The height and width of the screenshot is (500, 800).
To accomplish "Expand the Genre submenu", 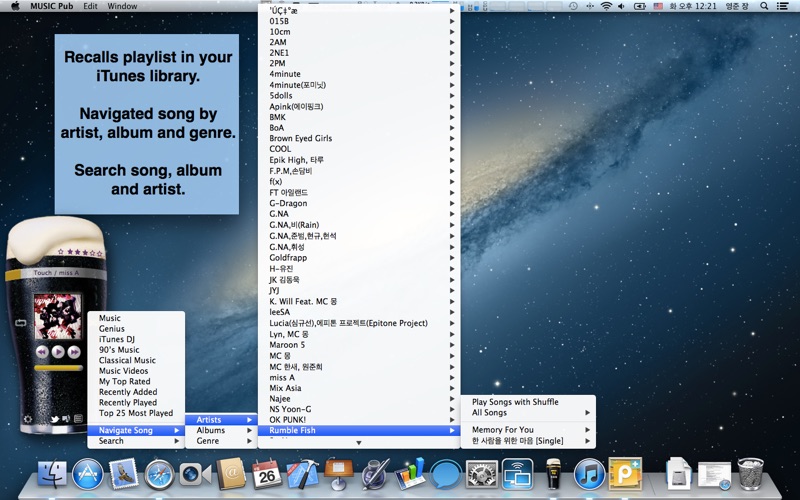I will 221,441.
